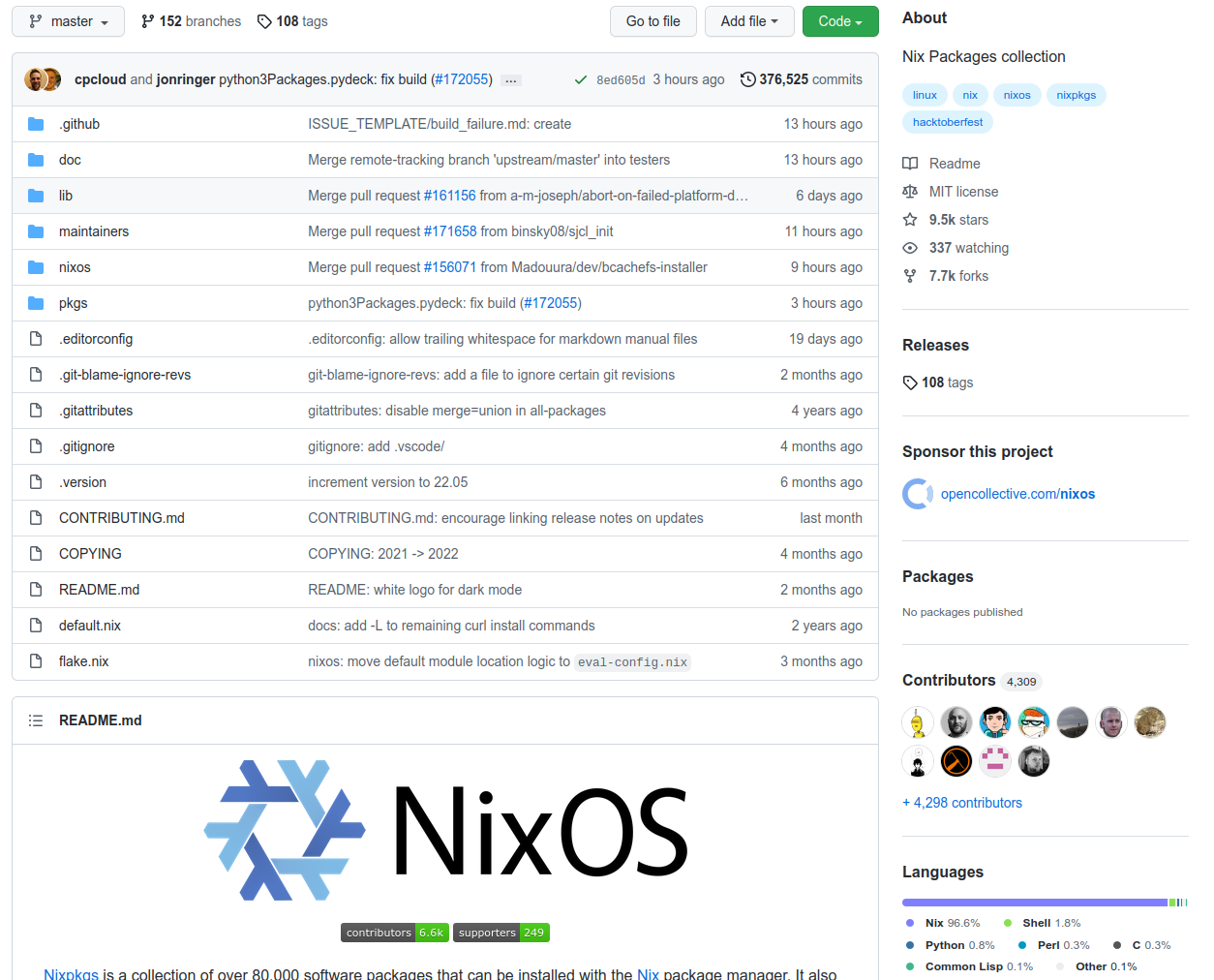Image resolution: width=1214 pixels, height=980 pixels.
Task: Click the tag icon beside 108 tags at top
Action: pos(264,21)
